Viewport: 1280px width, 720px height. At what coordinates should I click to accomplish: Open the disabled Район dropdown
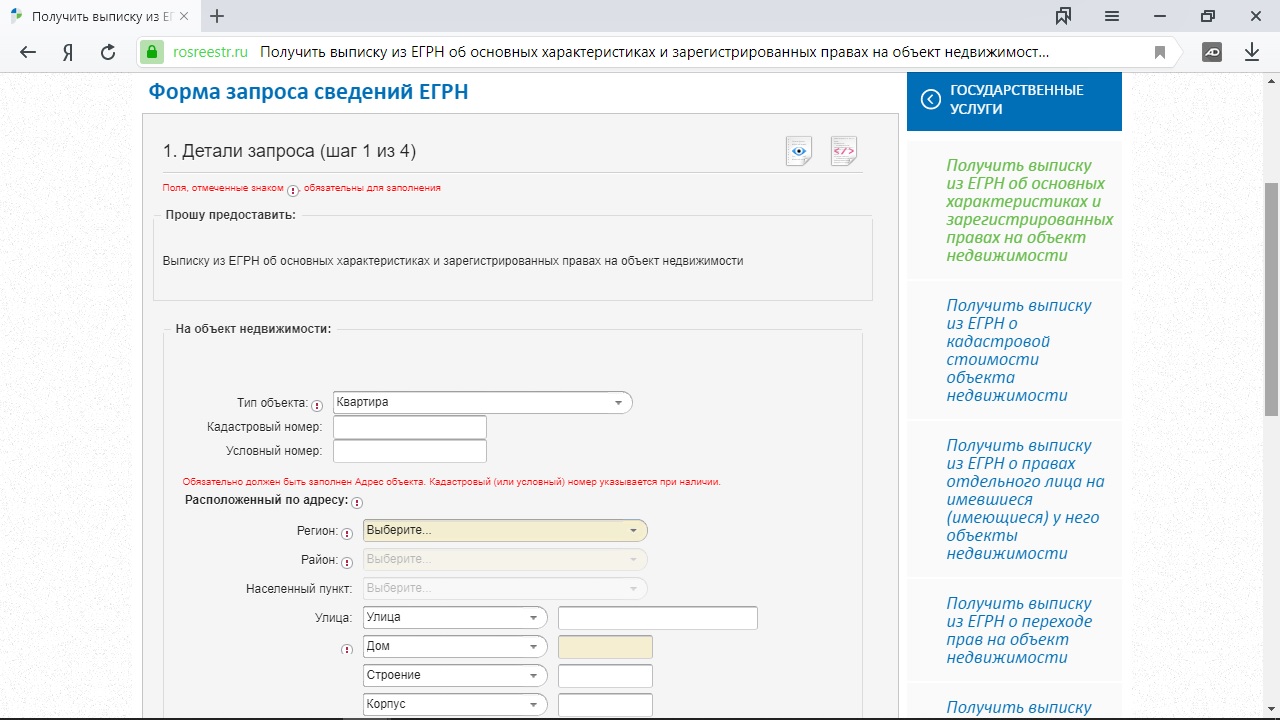tap(505, 559)
